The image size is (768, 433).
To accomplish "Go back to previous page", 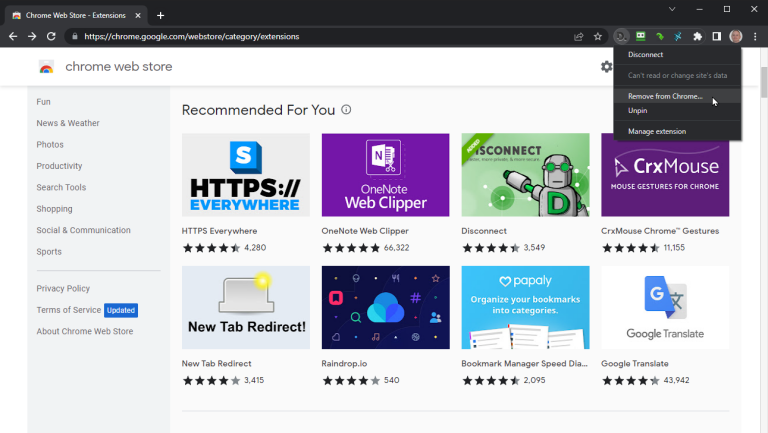I will point(13,36).
